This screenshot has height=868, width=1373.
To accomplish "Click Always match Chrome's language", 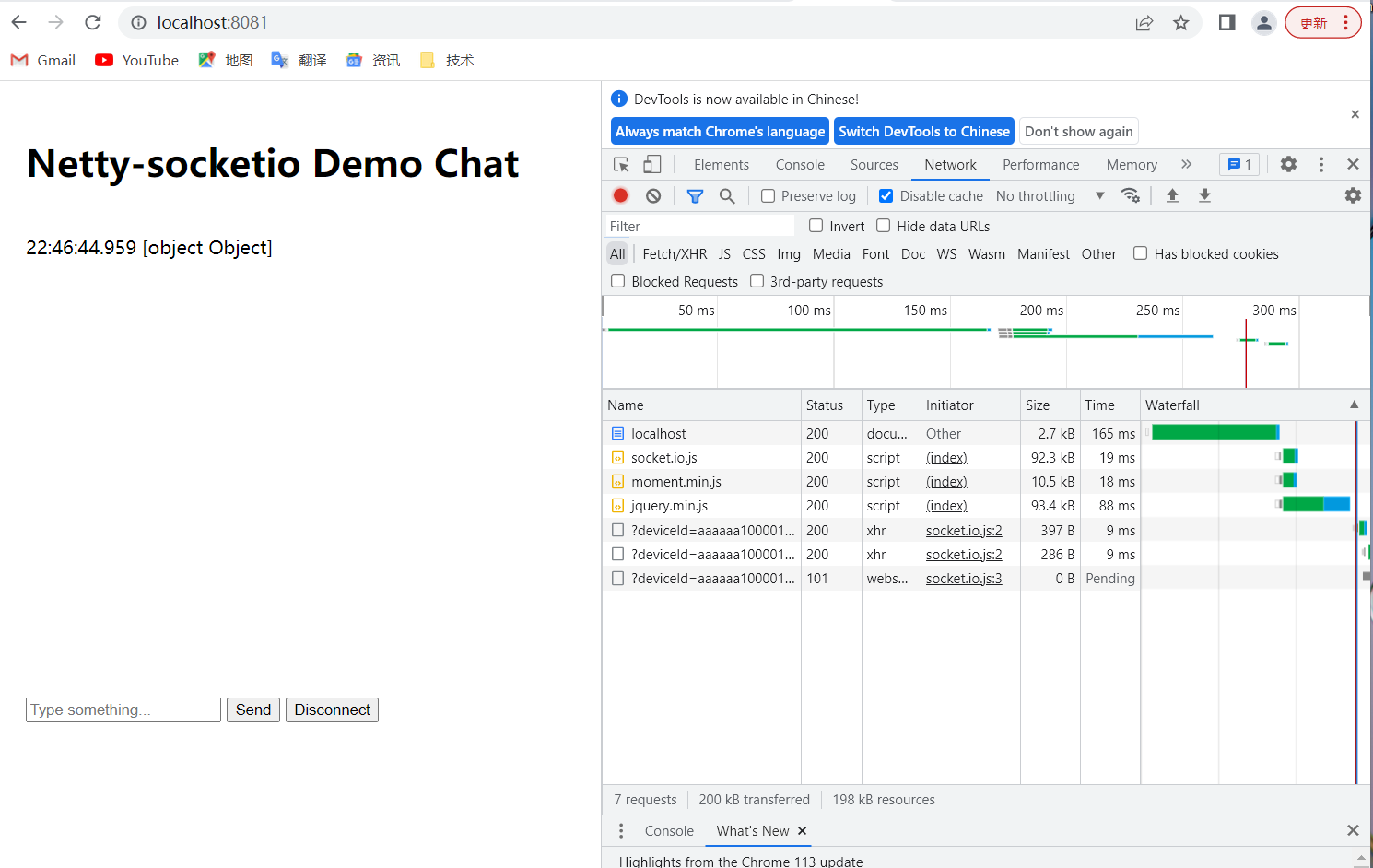I will click(x=720, y=131).
